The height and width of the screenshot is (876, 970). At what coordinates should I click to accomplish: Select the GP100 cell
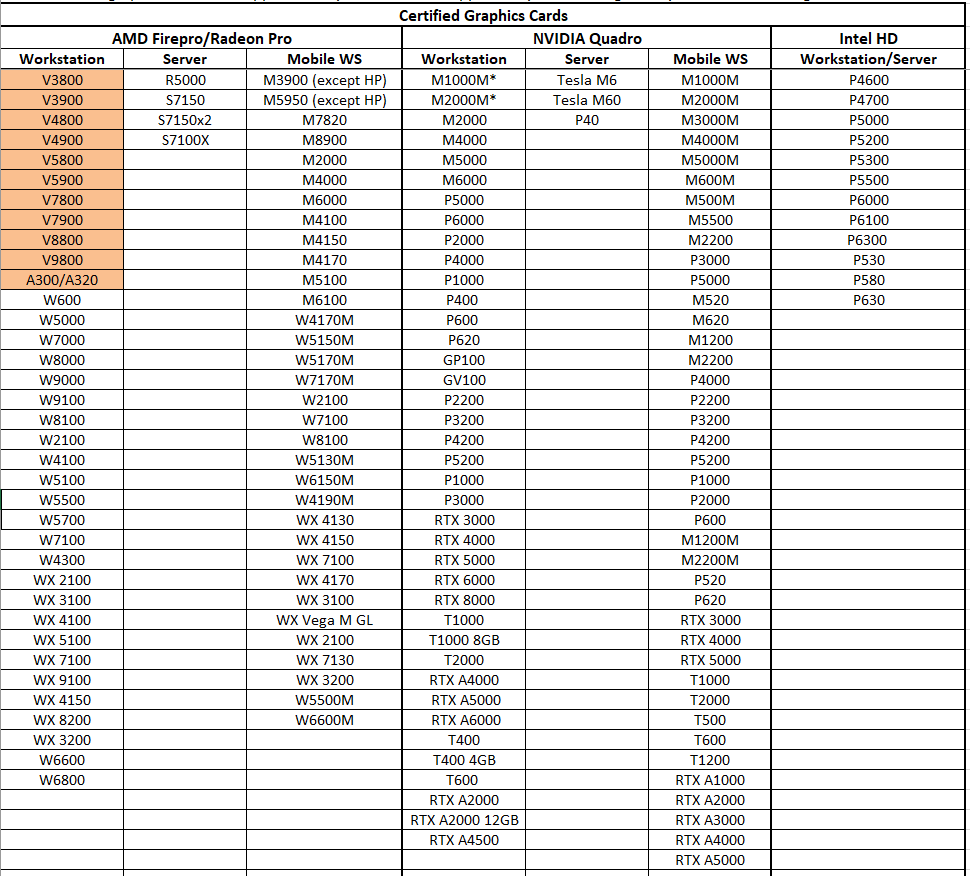coord(464,360)
